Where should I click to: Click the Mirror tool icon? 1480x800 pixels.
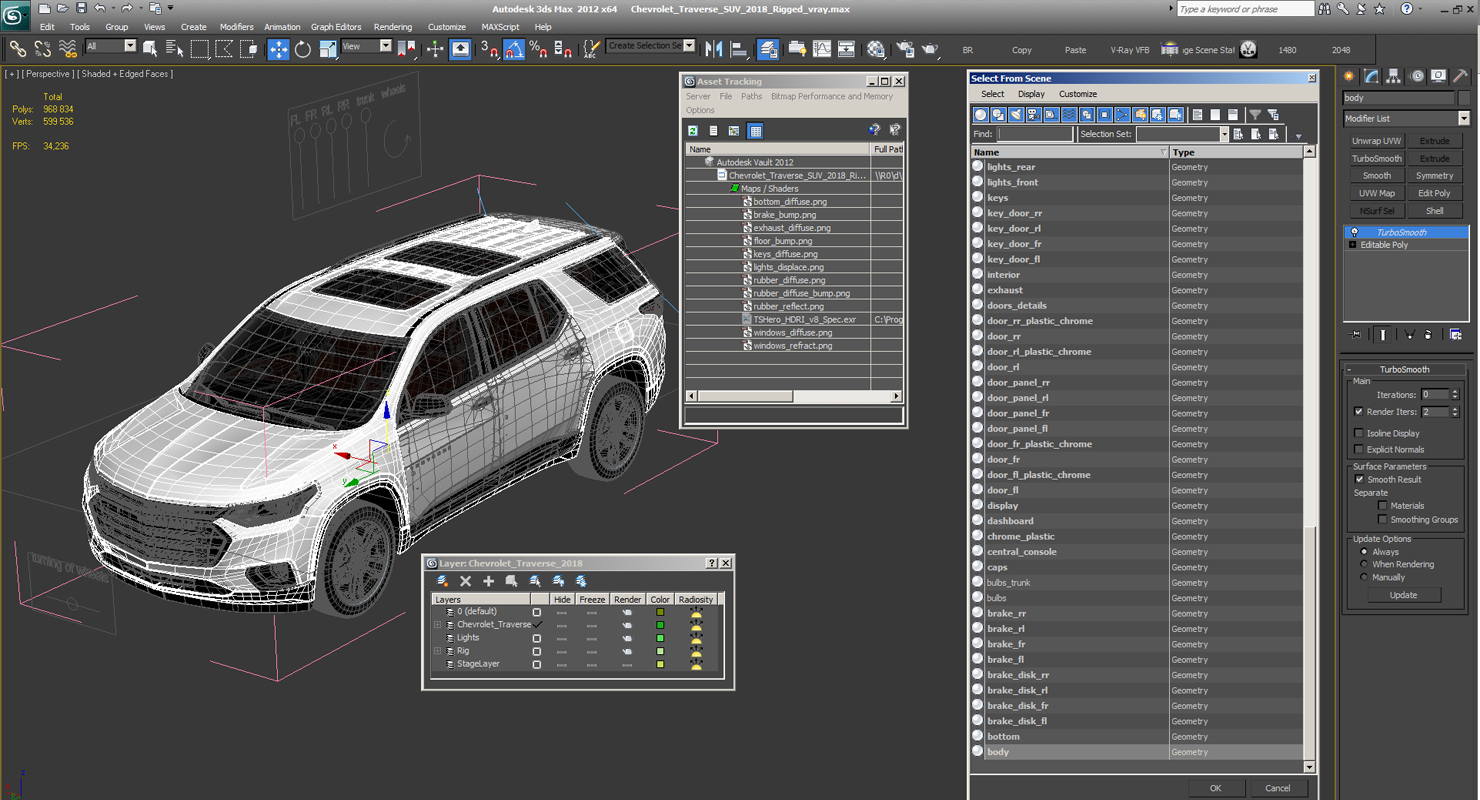(x=714, y=48)
